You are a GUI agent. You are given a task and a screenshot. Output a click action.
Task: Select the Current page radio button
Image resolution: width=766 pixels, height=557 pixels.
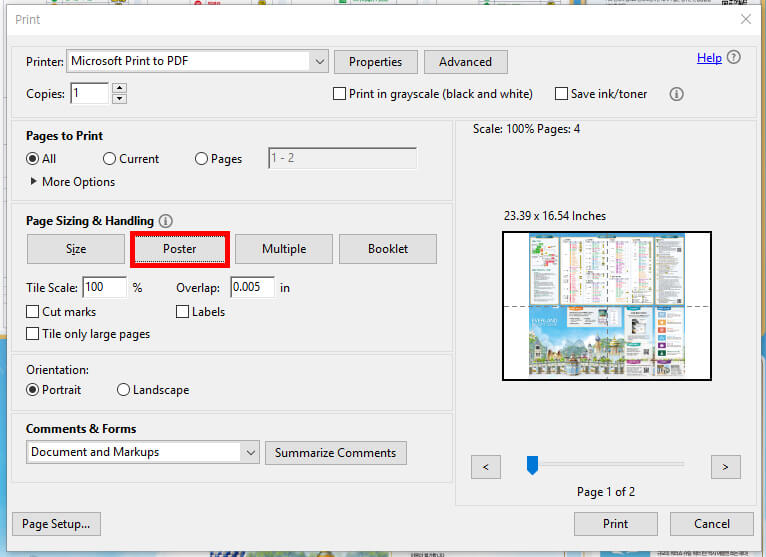[109, 159]
